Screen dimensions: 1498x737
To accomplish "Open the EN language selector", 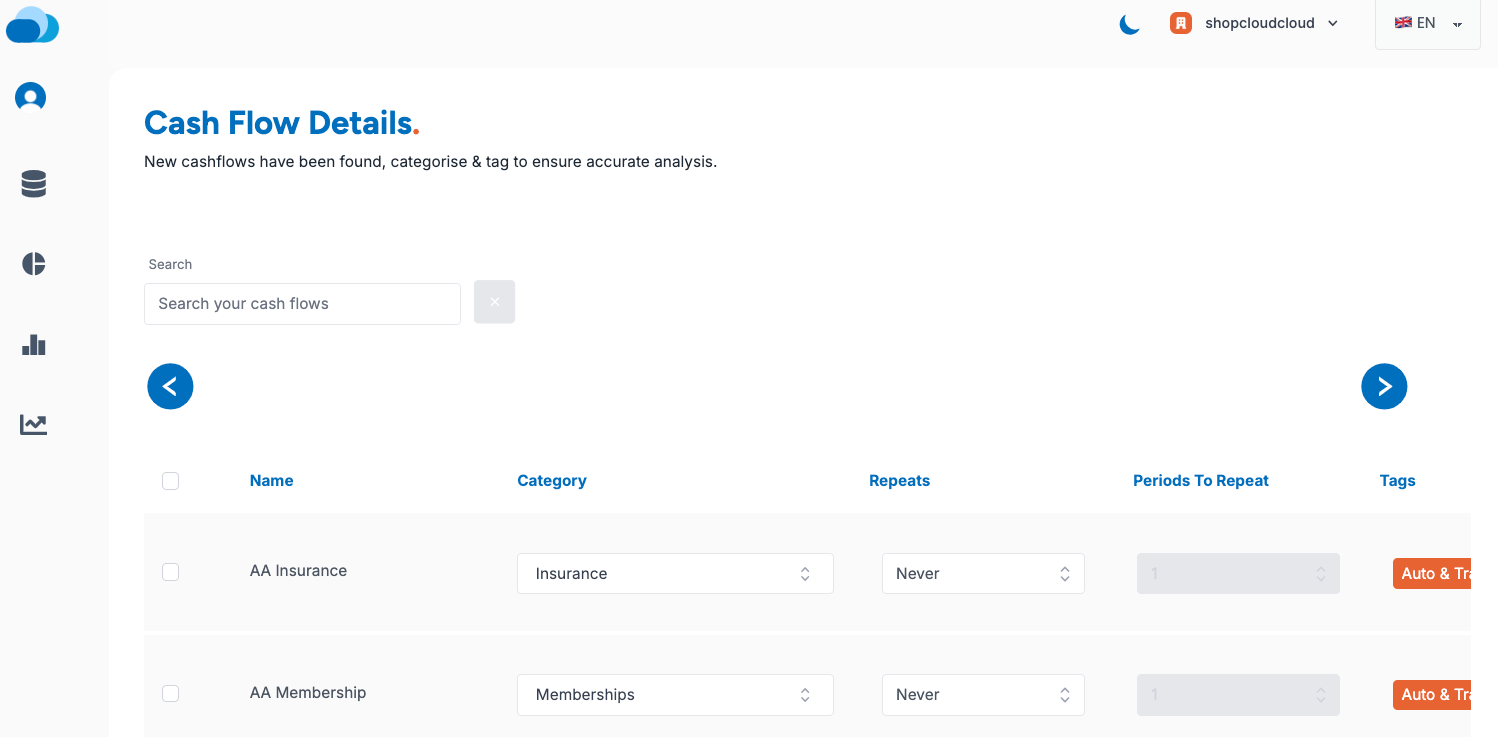I will coord(1425,22).
